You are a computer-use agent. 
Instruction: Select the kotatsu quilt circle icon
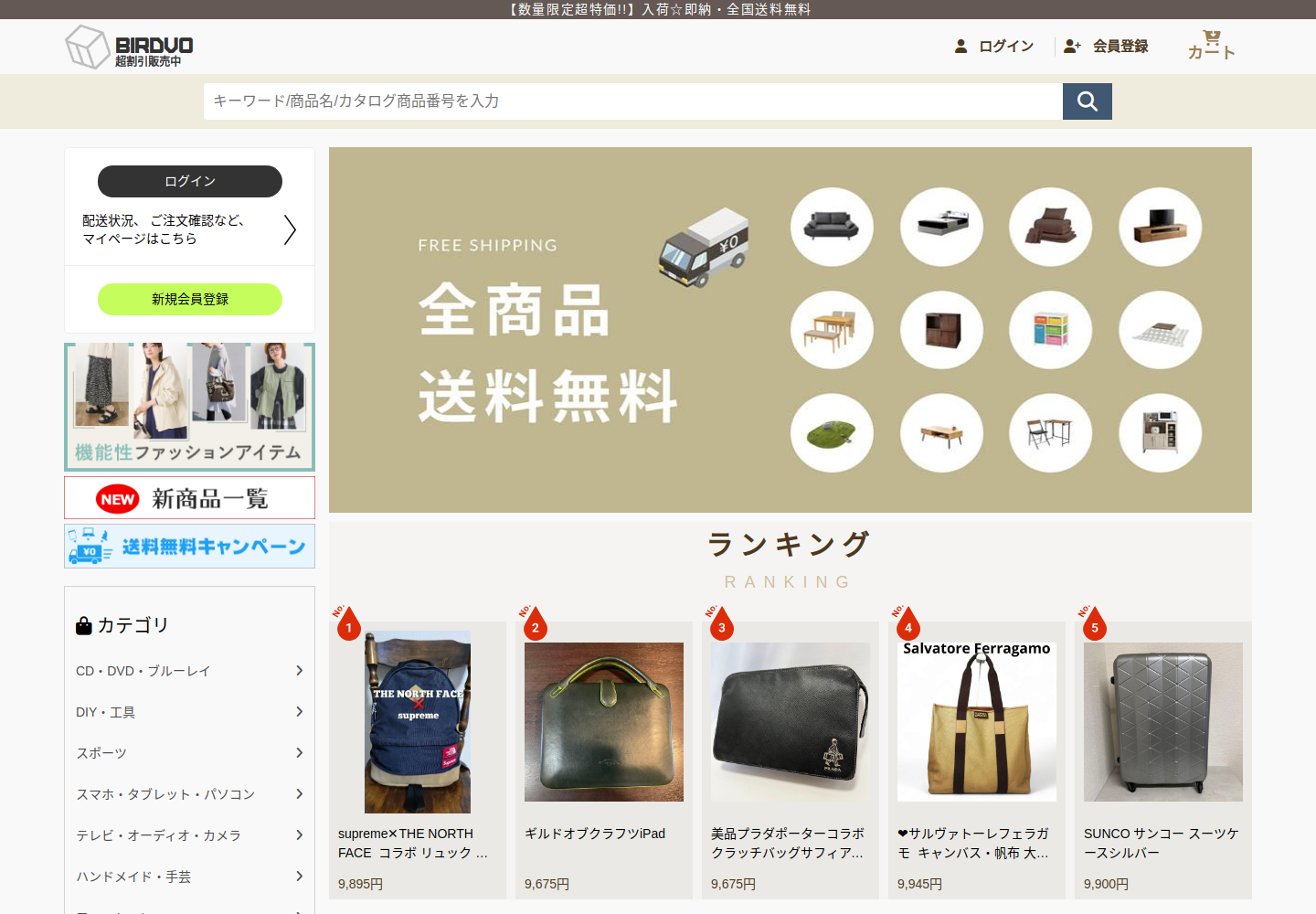click(1161, 330)
